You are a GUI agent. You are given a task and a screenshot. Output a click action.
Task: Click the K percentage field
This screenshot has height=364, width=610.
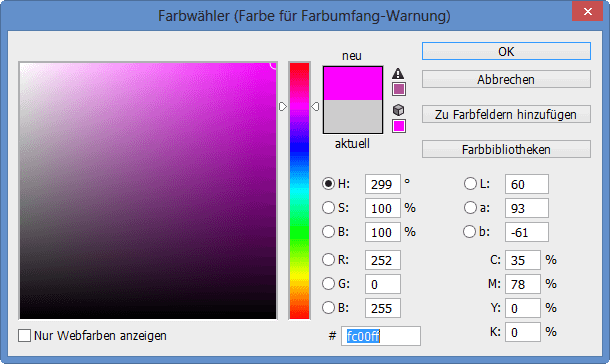coord(523,332)
